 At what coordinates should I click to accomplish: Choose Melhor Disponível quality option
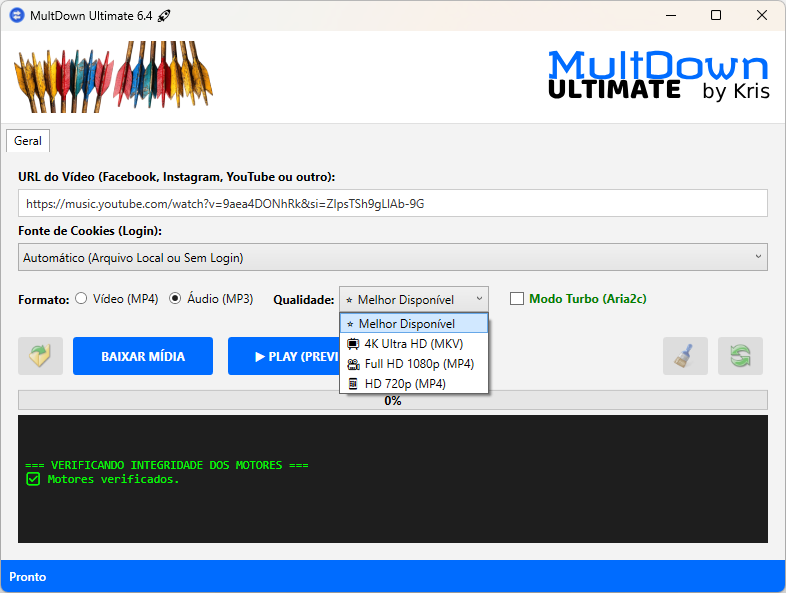[x=414, y=323]
